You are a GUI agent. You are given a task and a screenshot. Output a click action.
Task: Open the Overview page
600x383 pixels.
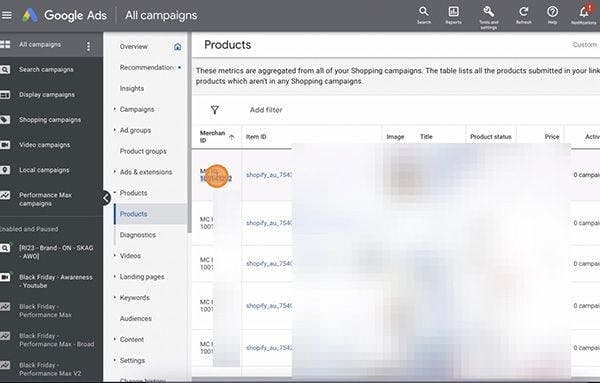point(134,47)
